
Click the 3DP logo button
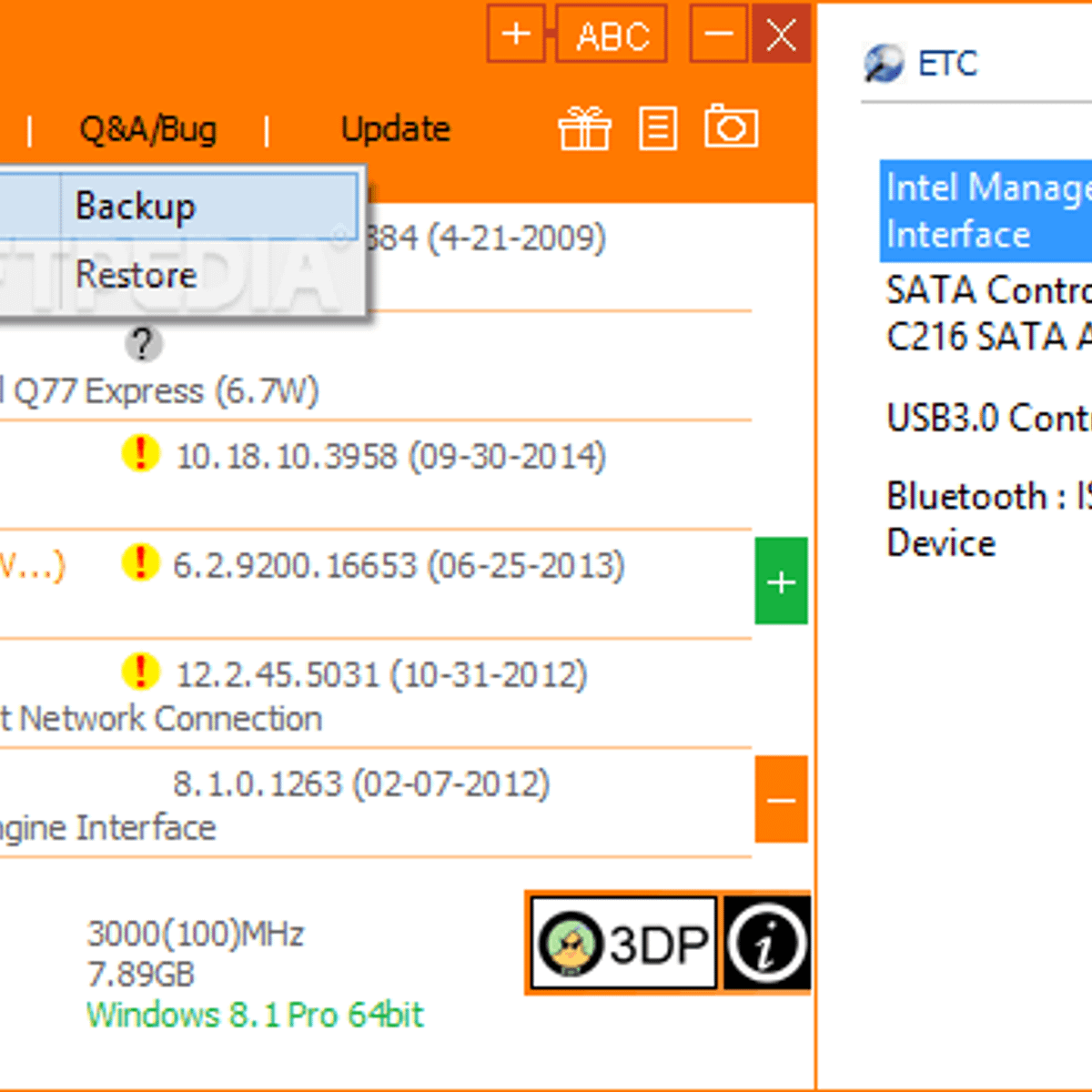tap(623, 944)
